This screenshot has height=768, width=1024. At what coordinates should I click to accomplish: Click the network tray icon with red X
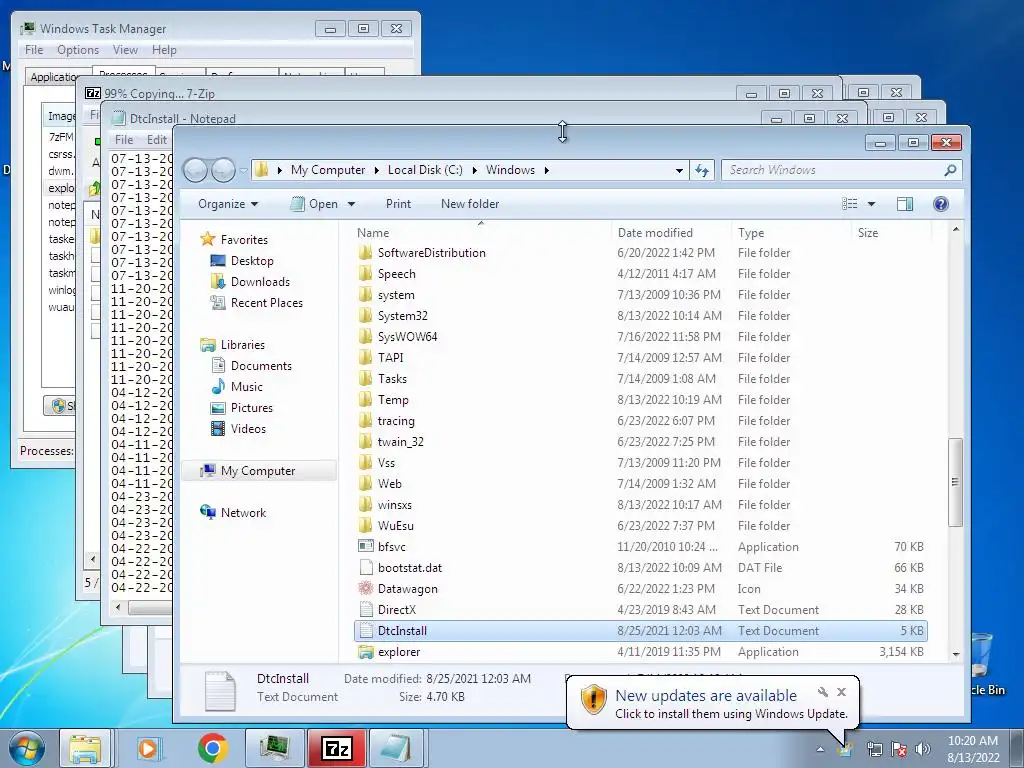(x=899, y=748)
